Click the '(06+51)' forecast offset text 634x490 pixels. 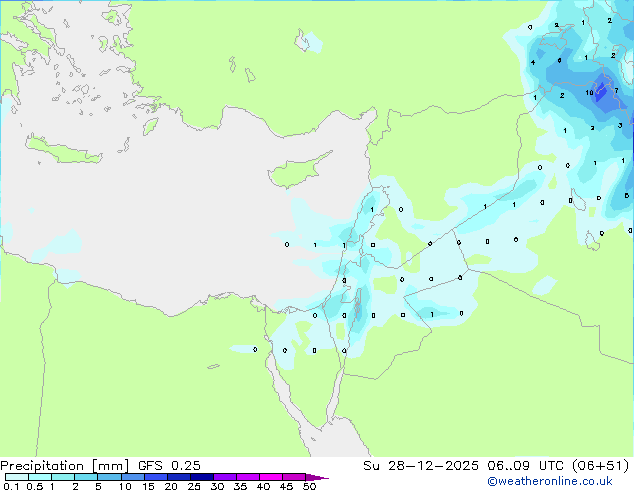point(602,466)
